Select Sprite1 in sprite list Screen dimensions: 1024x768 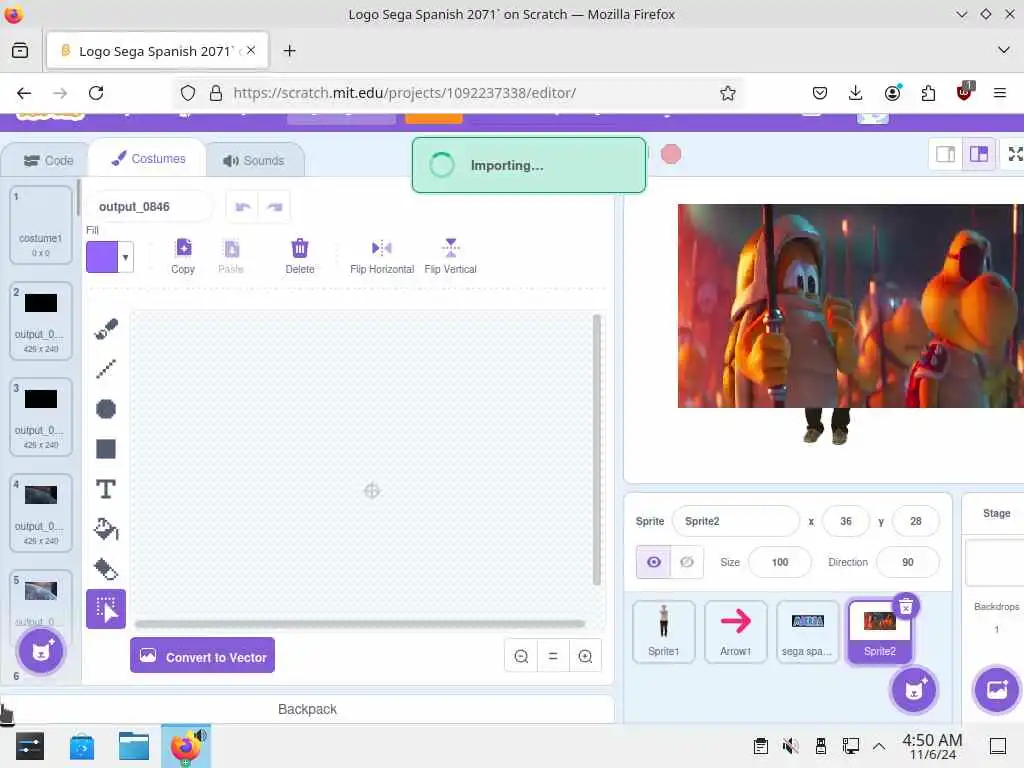[x=664, y=632]
